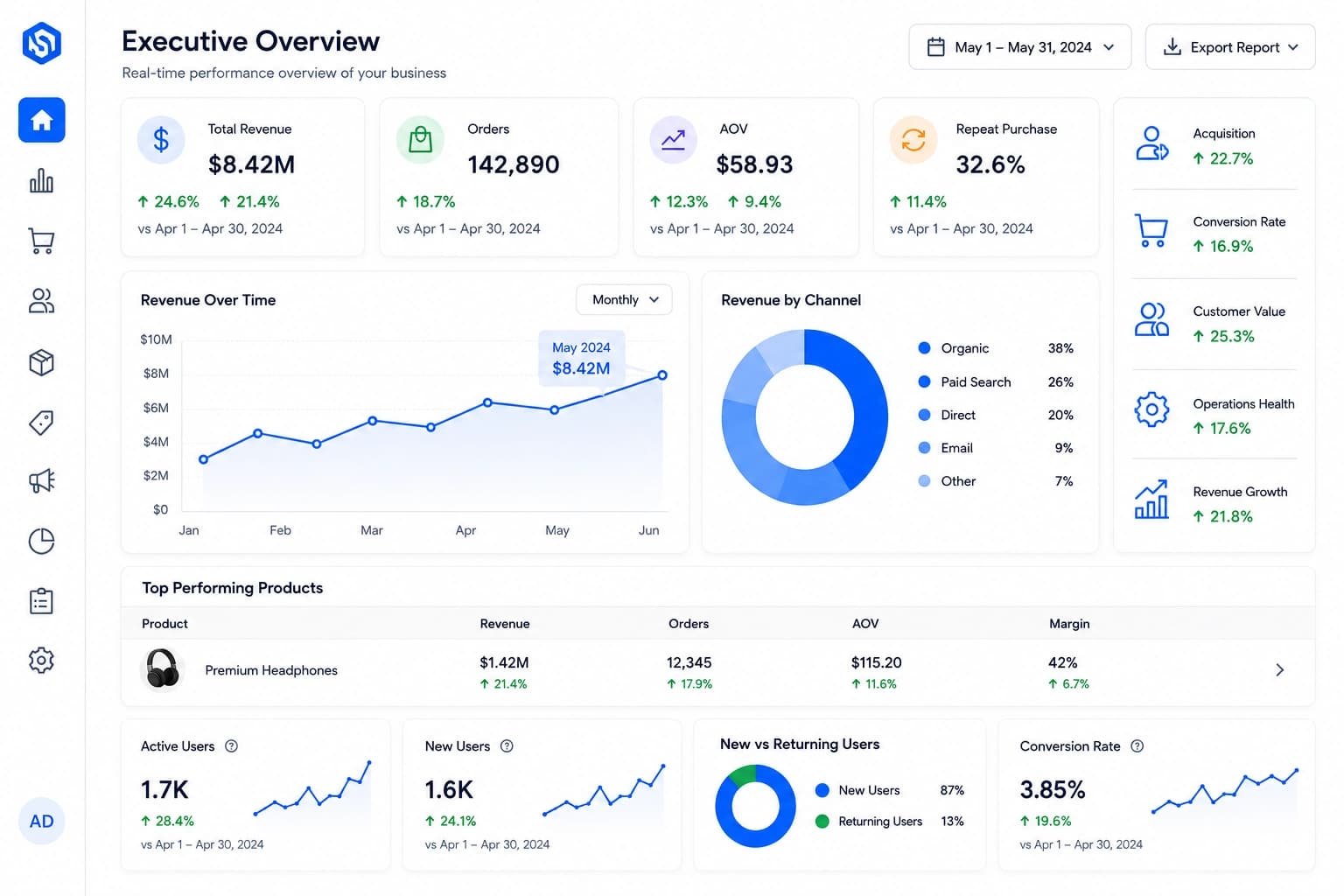The height and width of the screenshot is (896, 1344).
Task: Expand the Premium Headphones row chevron
Action: (x=1279, y=670)
